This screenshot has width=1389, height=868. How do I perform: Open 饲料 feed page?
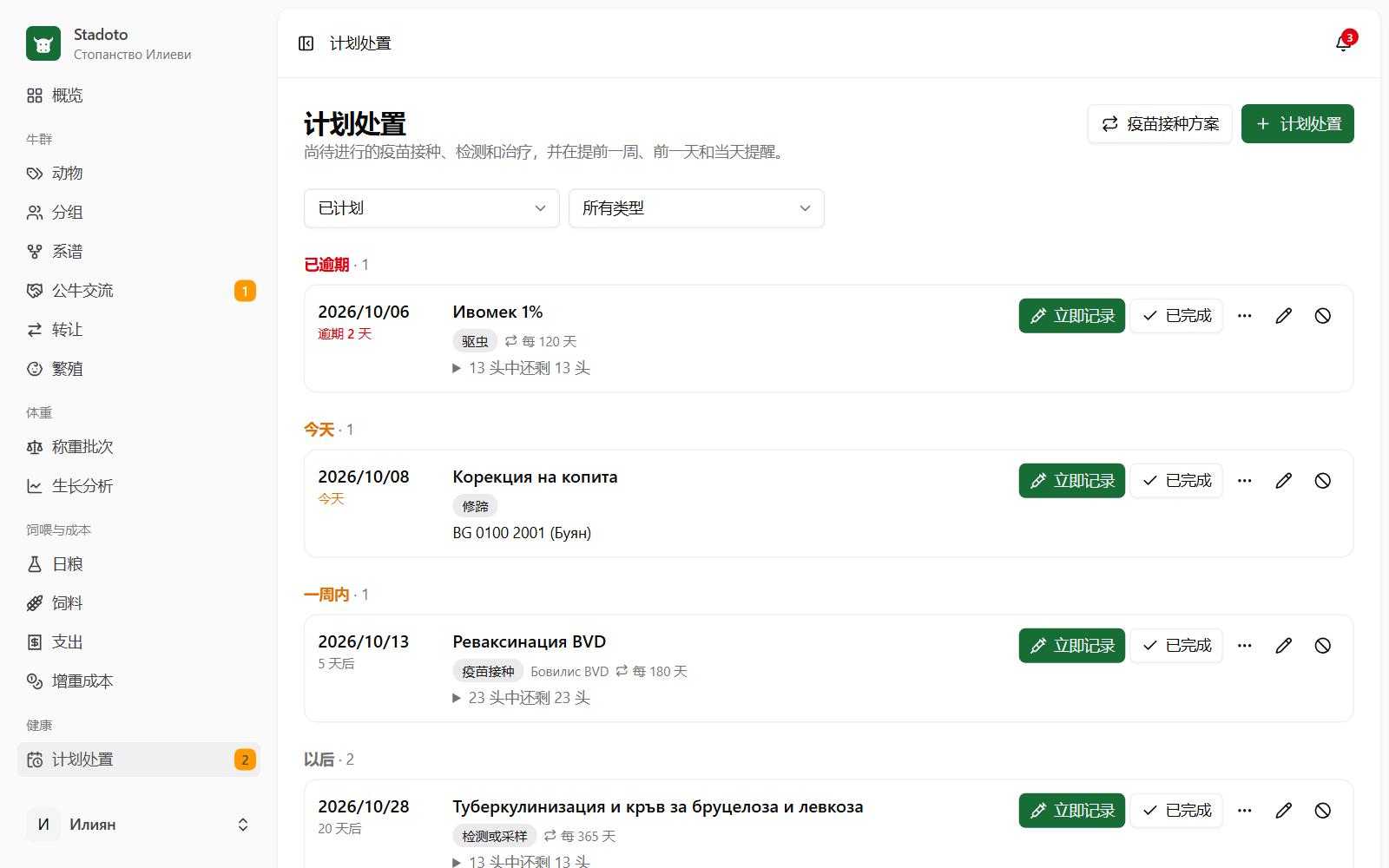(x=139, y=603)
